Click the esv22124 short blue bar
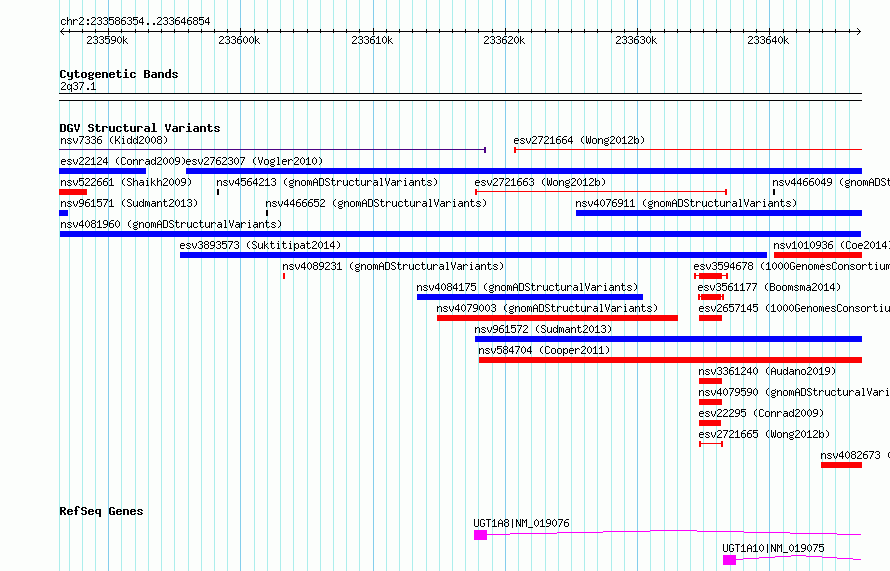This screenshot has width=890, height=571. point(103,171)
